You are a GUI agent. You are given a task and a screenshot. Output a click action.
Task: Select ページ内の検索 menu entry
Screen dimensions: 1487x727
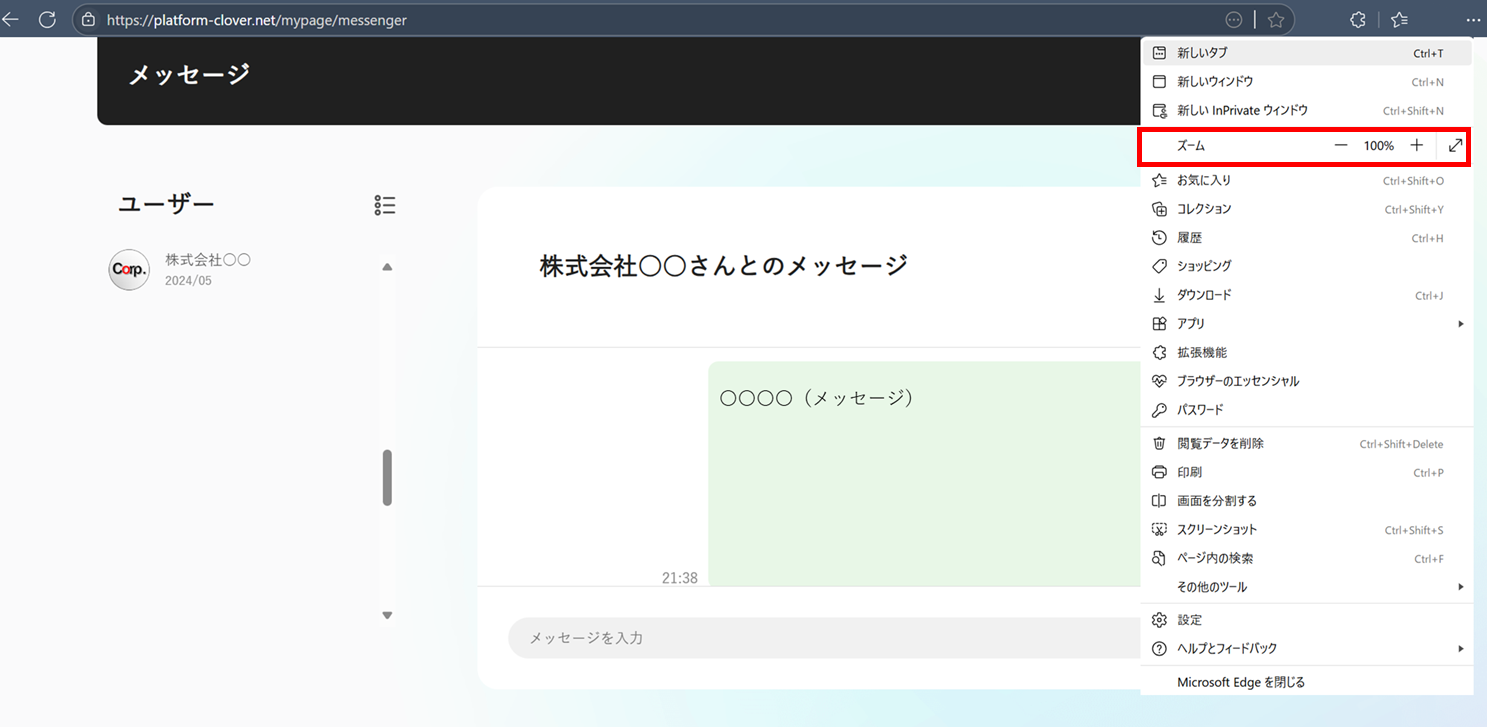[x=1306, y=559]
